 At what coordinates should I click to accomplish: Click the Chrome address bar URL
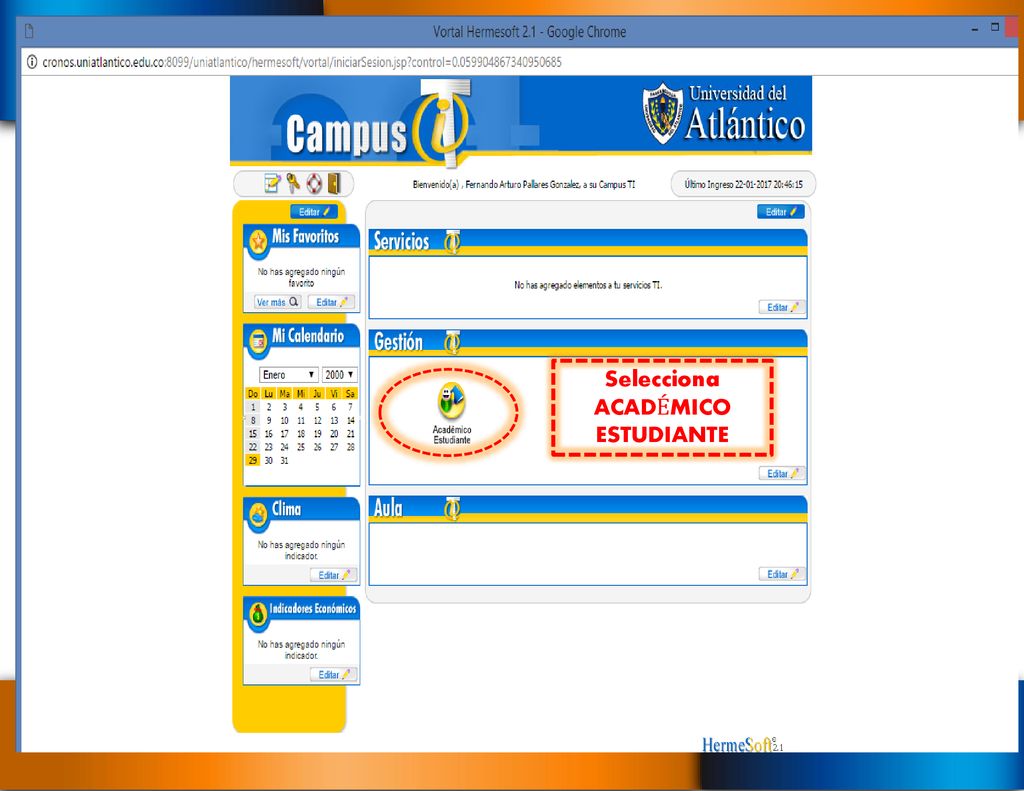pyautogui.click(x=302, y=62)
